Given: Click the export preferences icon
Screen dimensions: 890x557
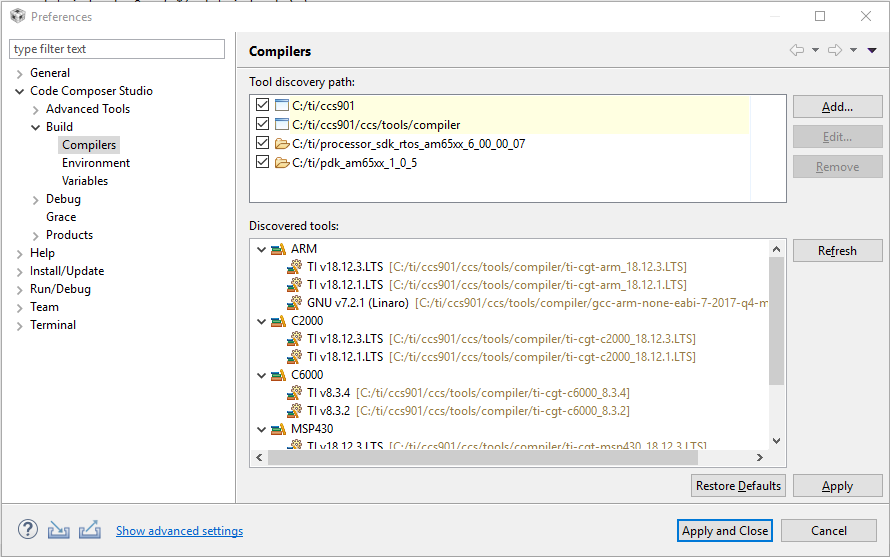Looking at the screenshot, I should (90, 530).
